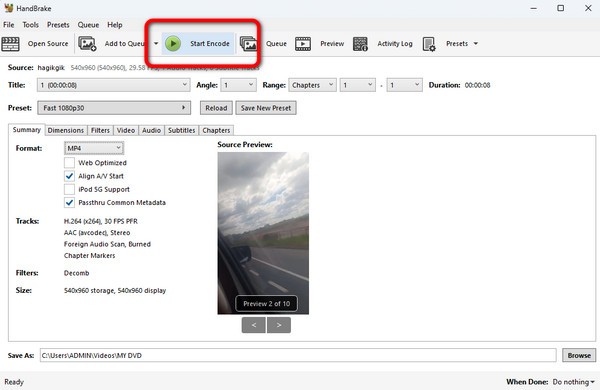Screen dimensions: 600x390
Task: Enable iPod 5G Support checkbox
Action: 69,189
